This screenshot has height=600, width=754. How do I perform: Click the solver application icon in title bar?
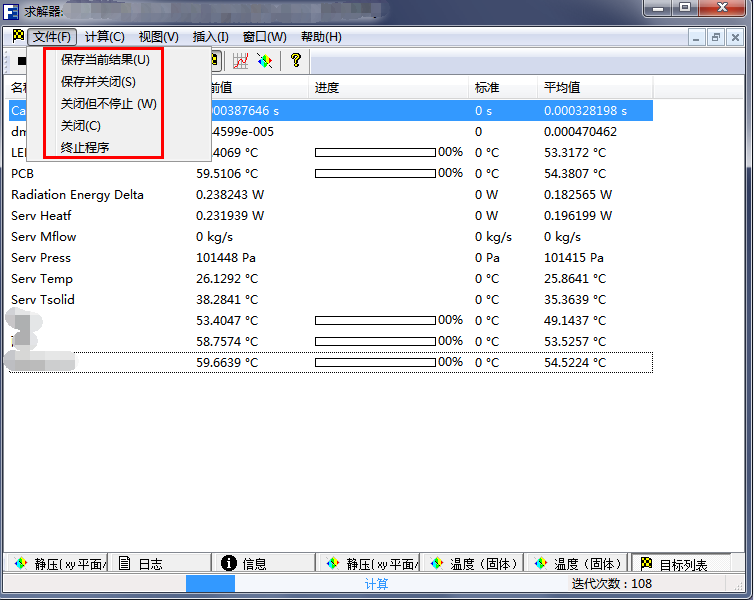pyautogui.click(x=11, y=11)
